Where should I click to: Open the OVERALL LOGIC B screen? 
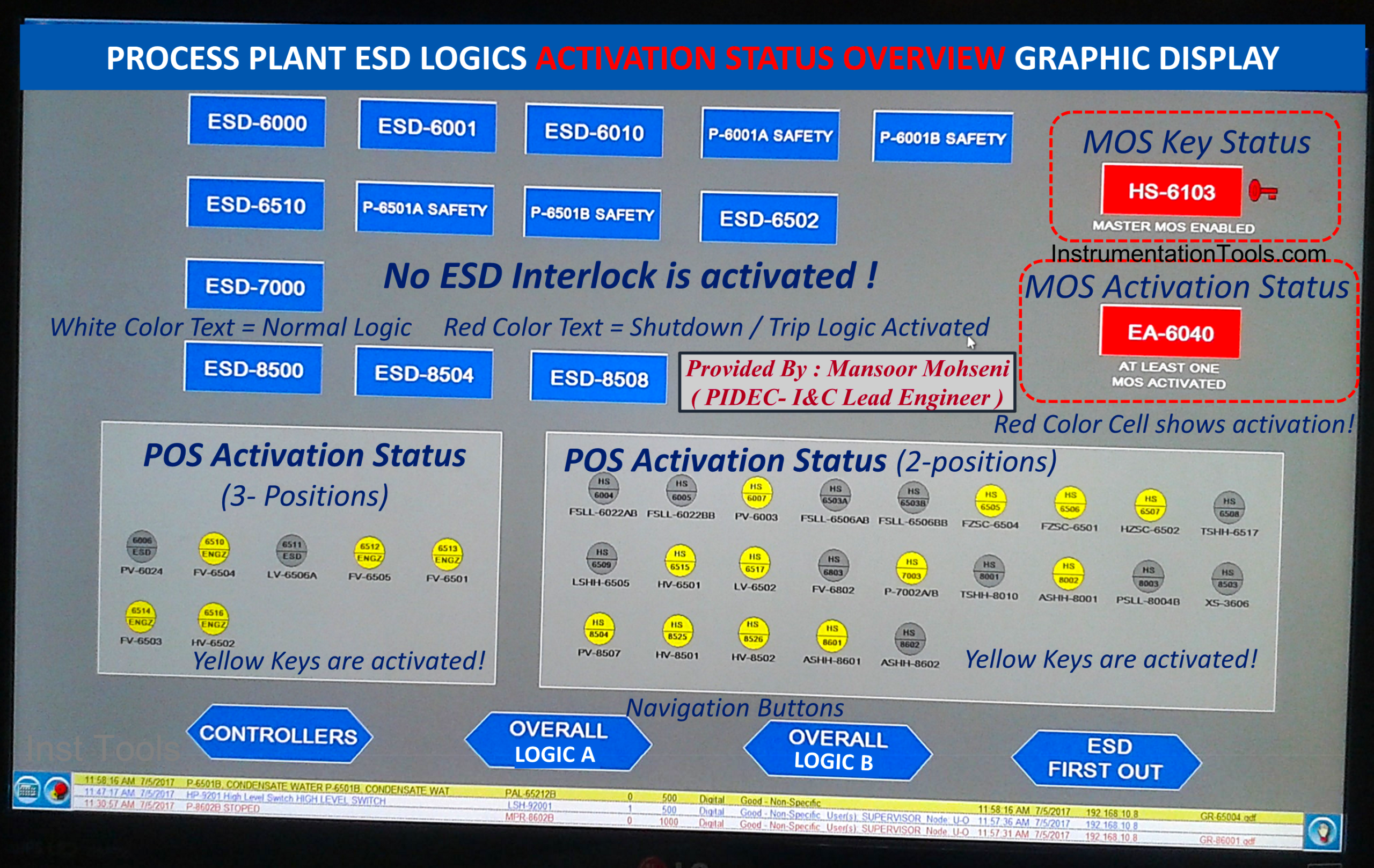coord(837,750)
